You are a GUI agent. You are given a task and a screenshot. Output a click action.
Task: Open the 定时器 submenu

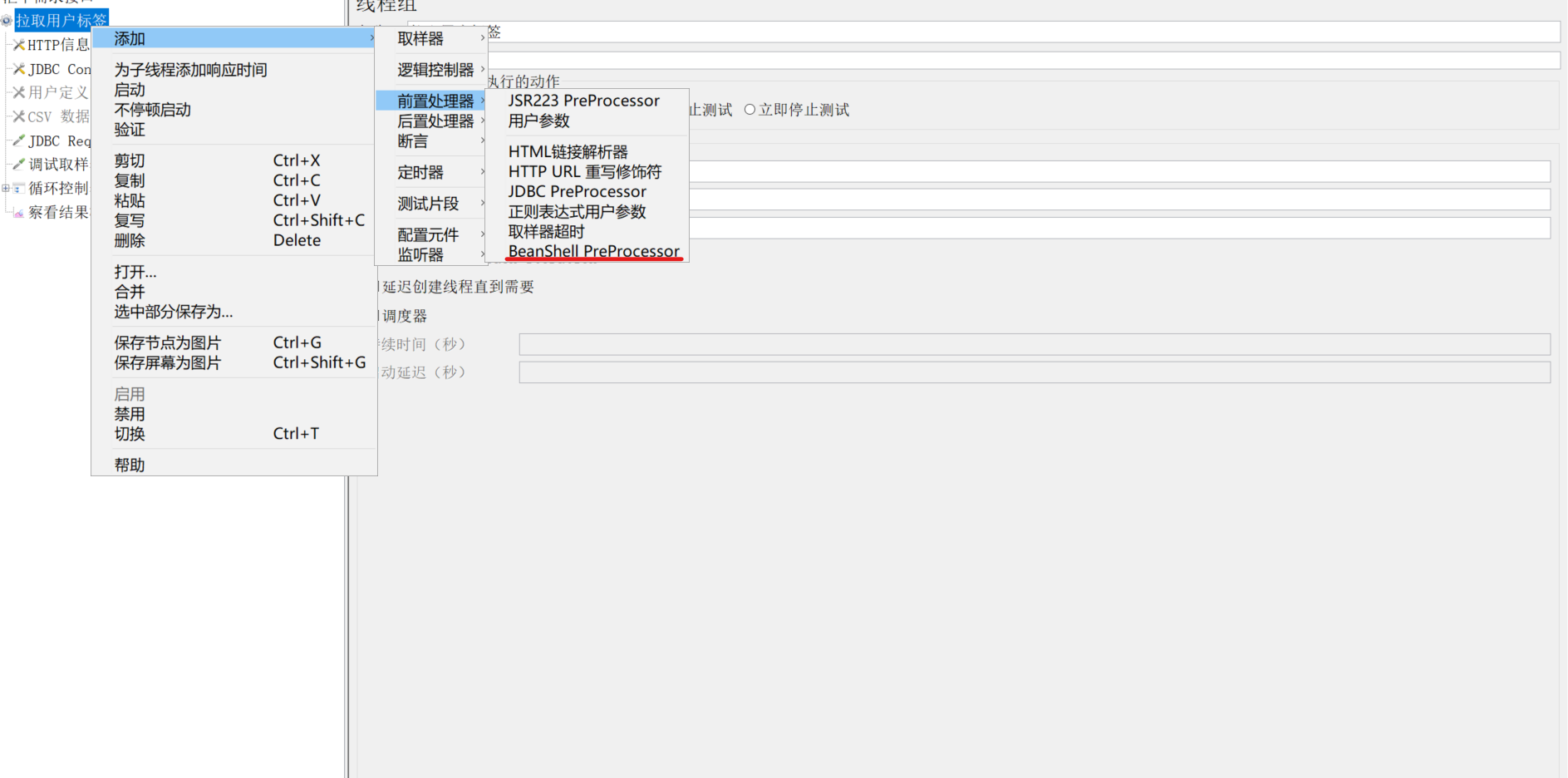click(x=431, y=172)
